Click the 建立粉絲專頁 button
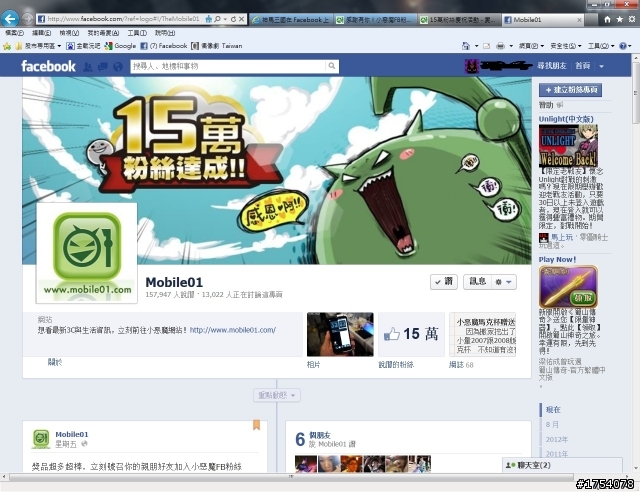 (x=570, y=90)
